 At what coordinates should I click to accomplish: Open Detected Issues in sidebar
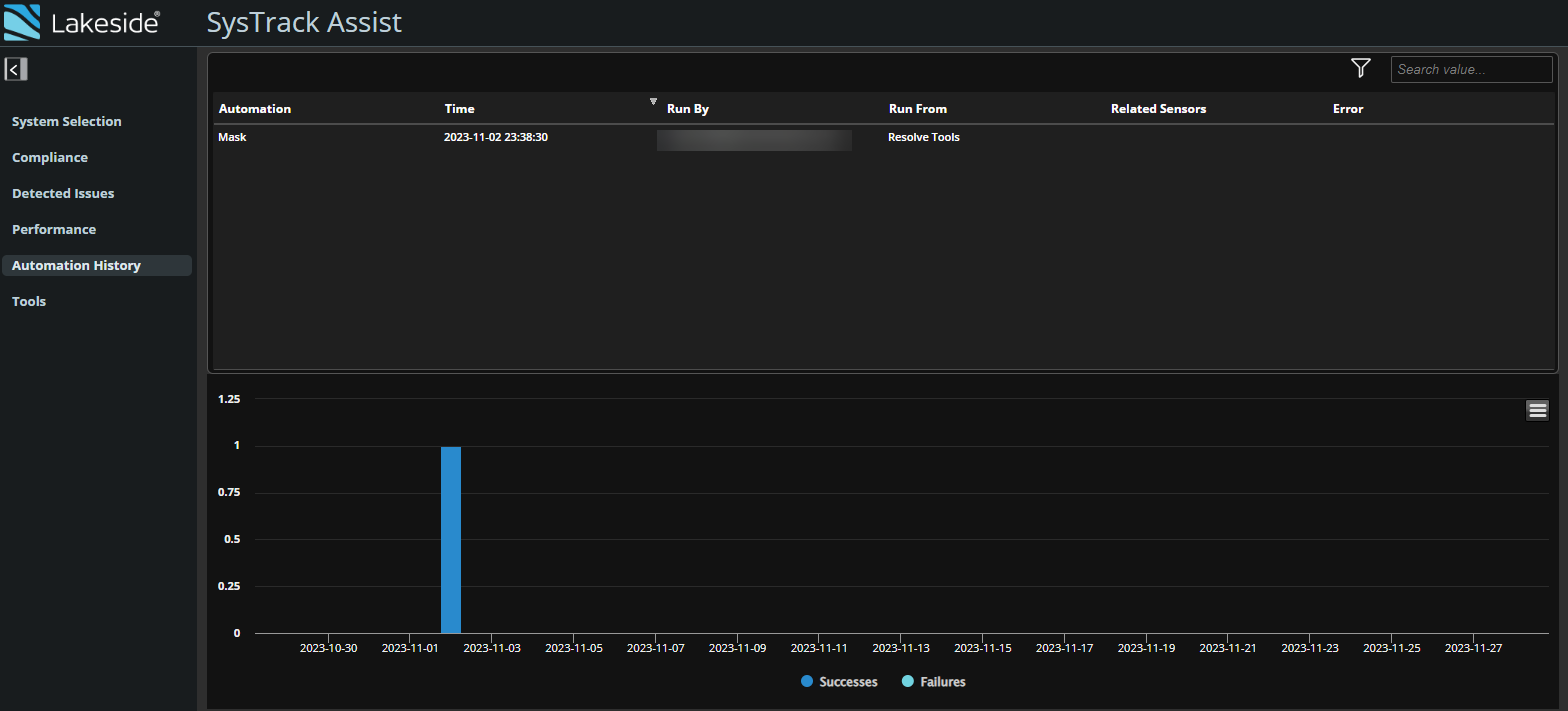[x=63, y=194]
